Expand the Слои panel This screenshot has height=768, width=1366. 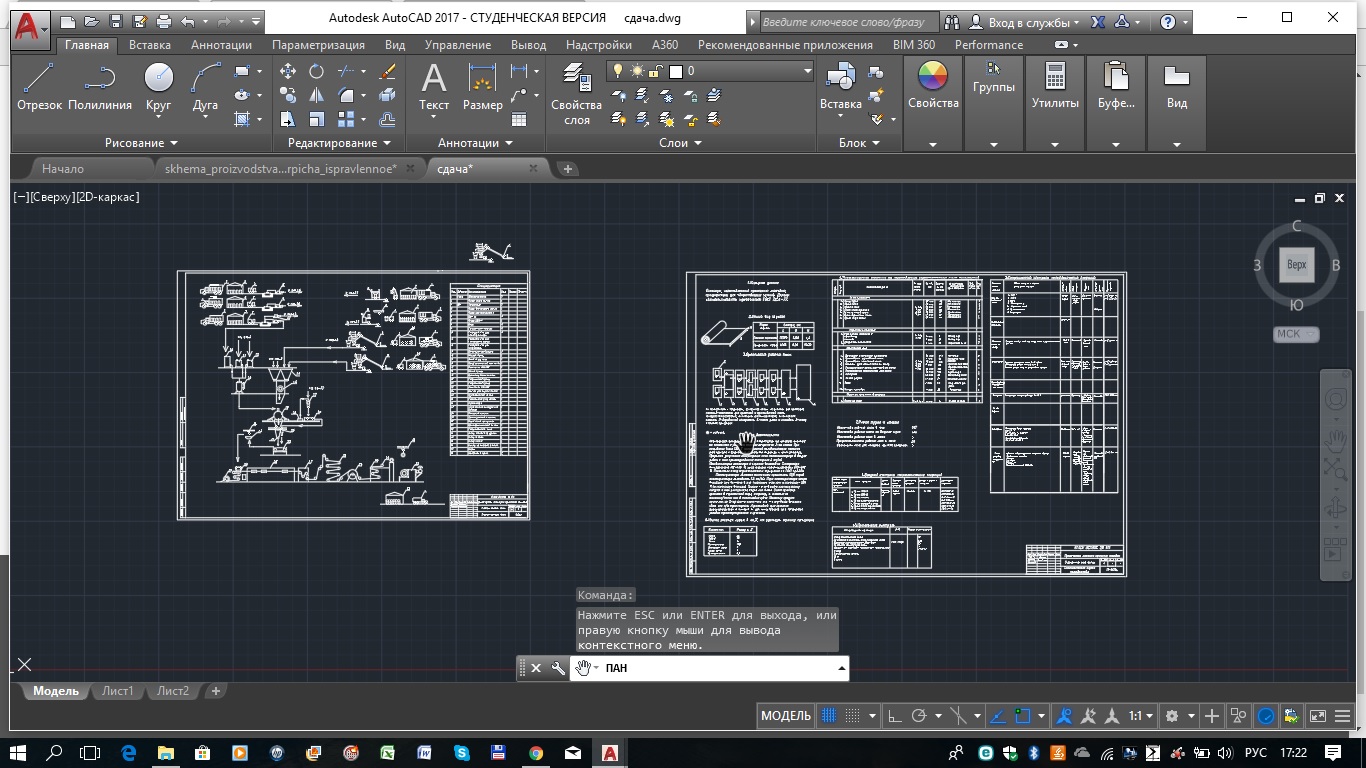coord(680,143)
